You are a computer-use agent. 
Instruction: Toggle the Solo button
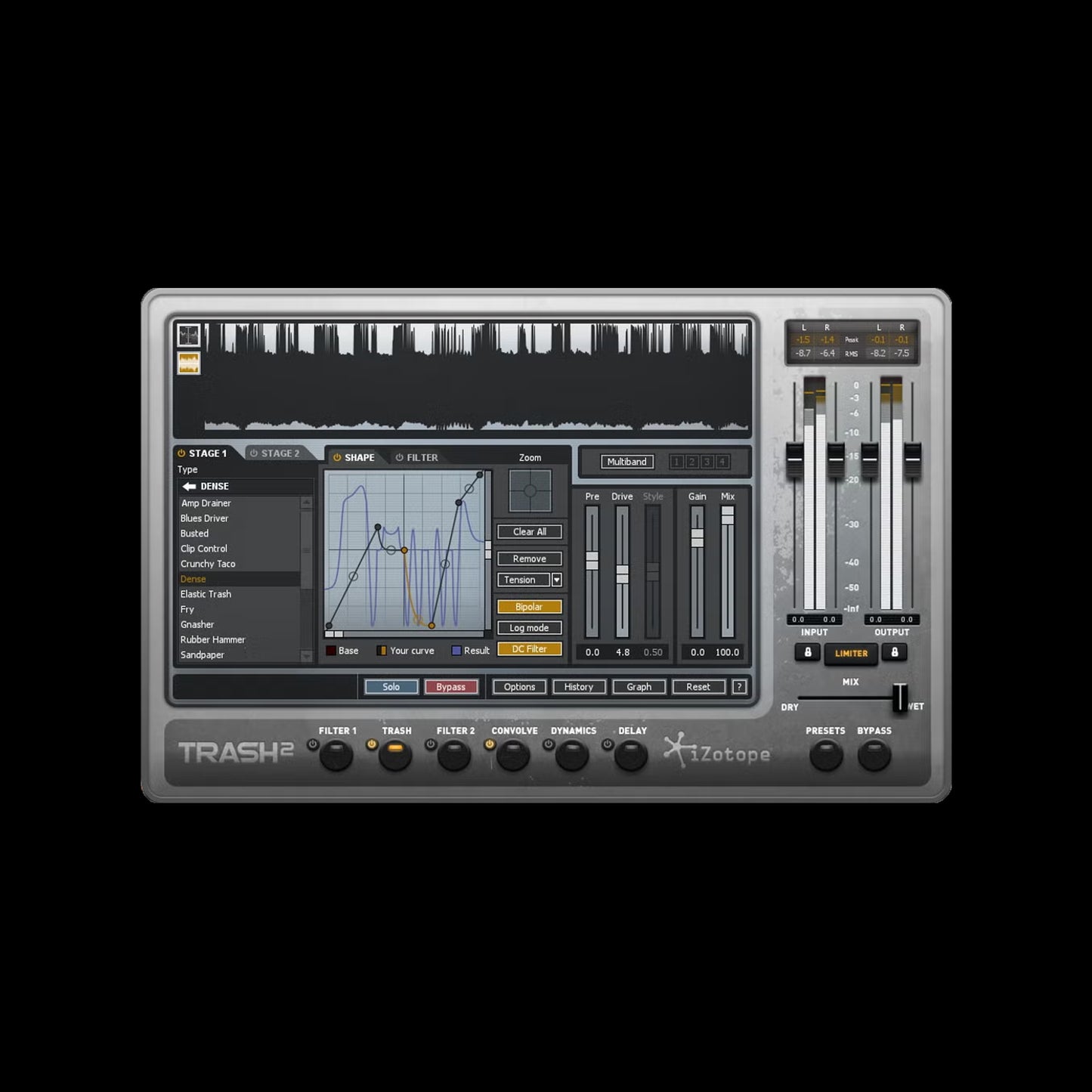point(391,687)
